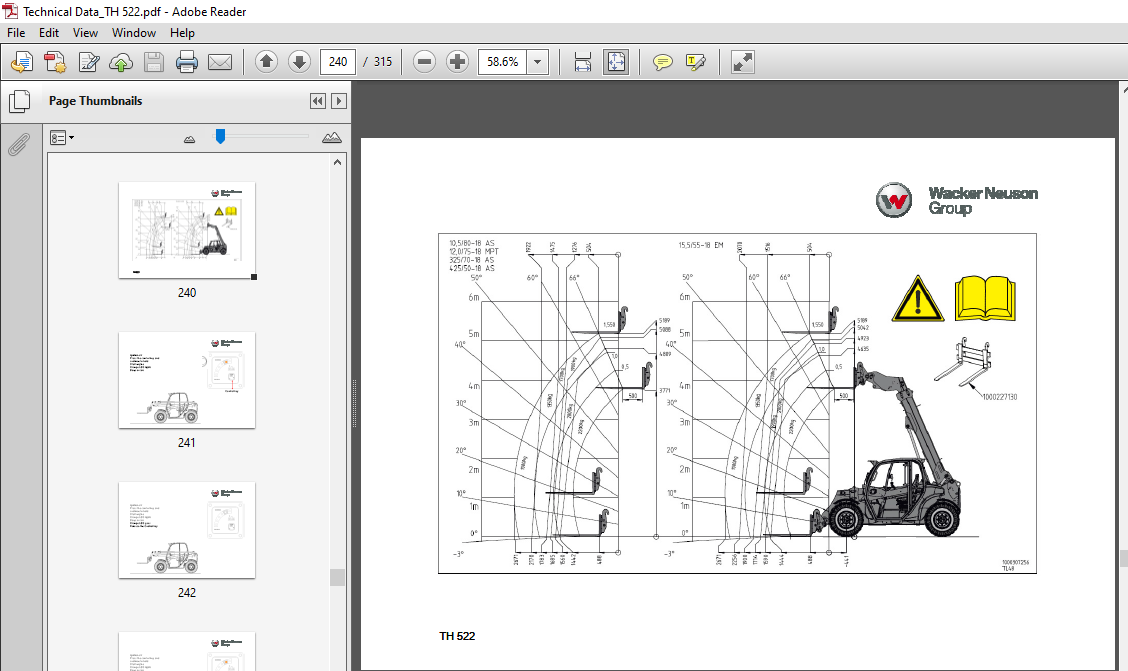
Task: Click Page Thumbnails panel title
Action: coord(96,101)
